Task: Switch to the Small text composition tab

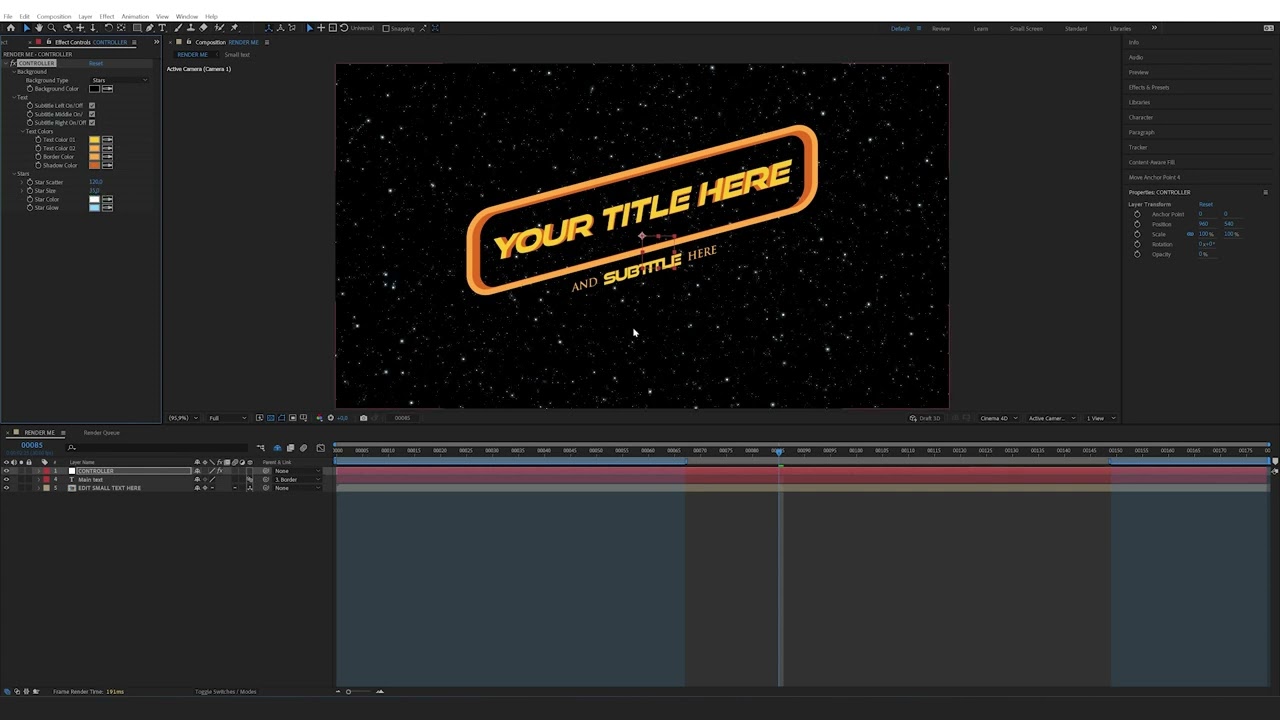Action: click(x=237, y=54)
